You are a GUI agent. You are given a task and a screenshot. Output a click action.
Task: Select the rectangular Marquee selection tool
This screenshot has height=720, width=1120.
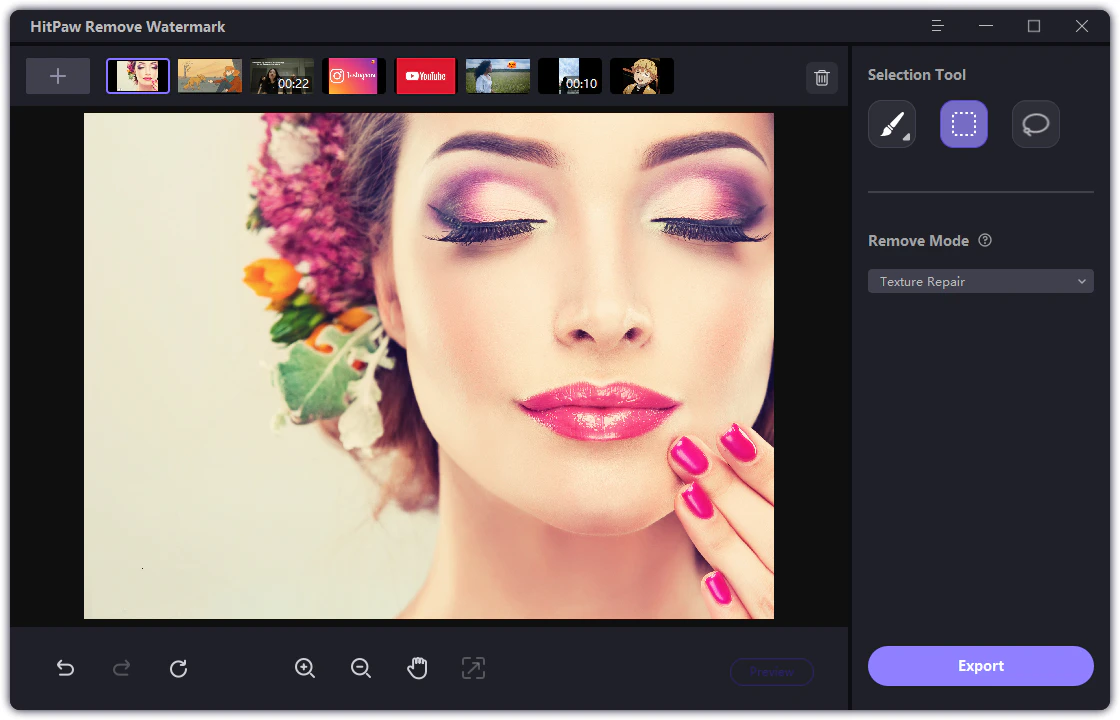(963, 123)
